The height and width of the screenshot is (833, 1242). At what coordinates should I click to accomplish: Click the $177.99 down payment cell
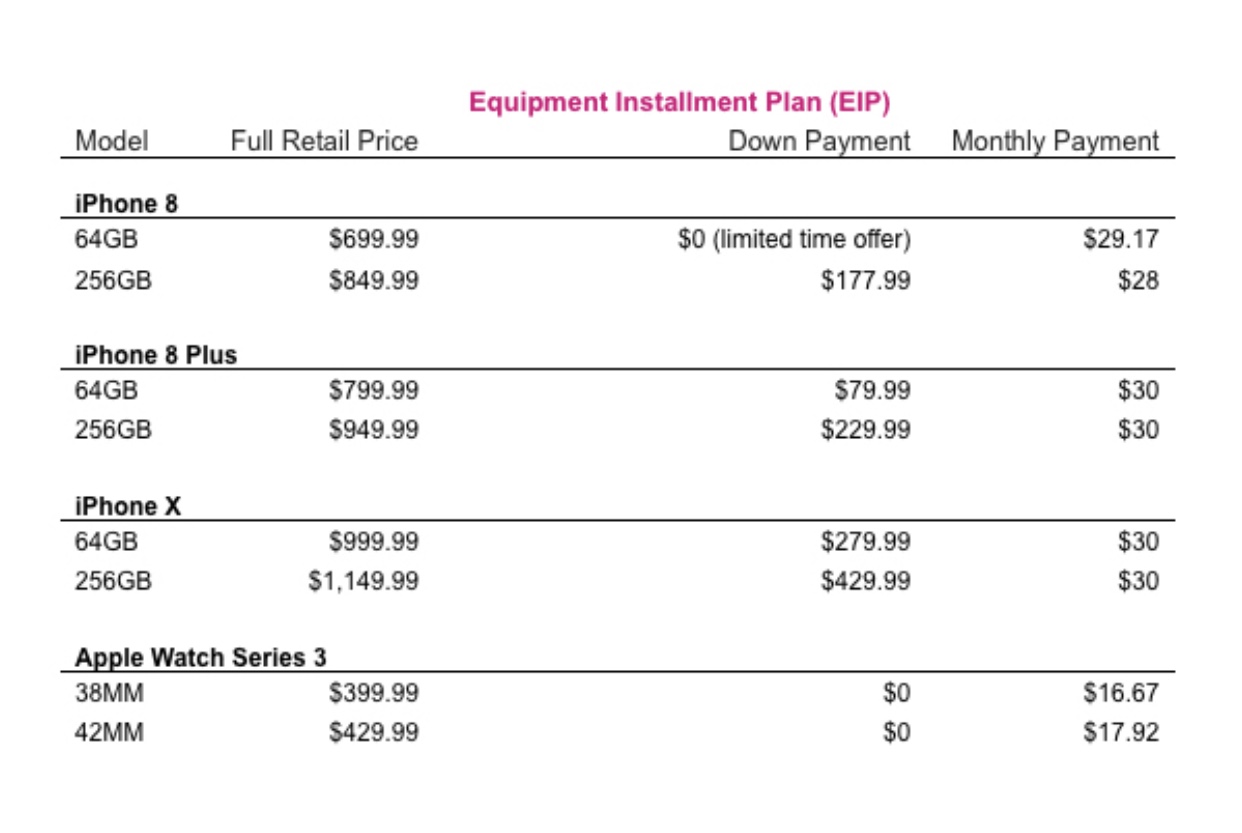tap(866, 281)
